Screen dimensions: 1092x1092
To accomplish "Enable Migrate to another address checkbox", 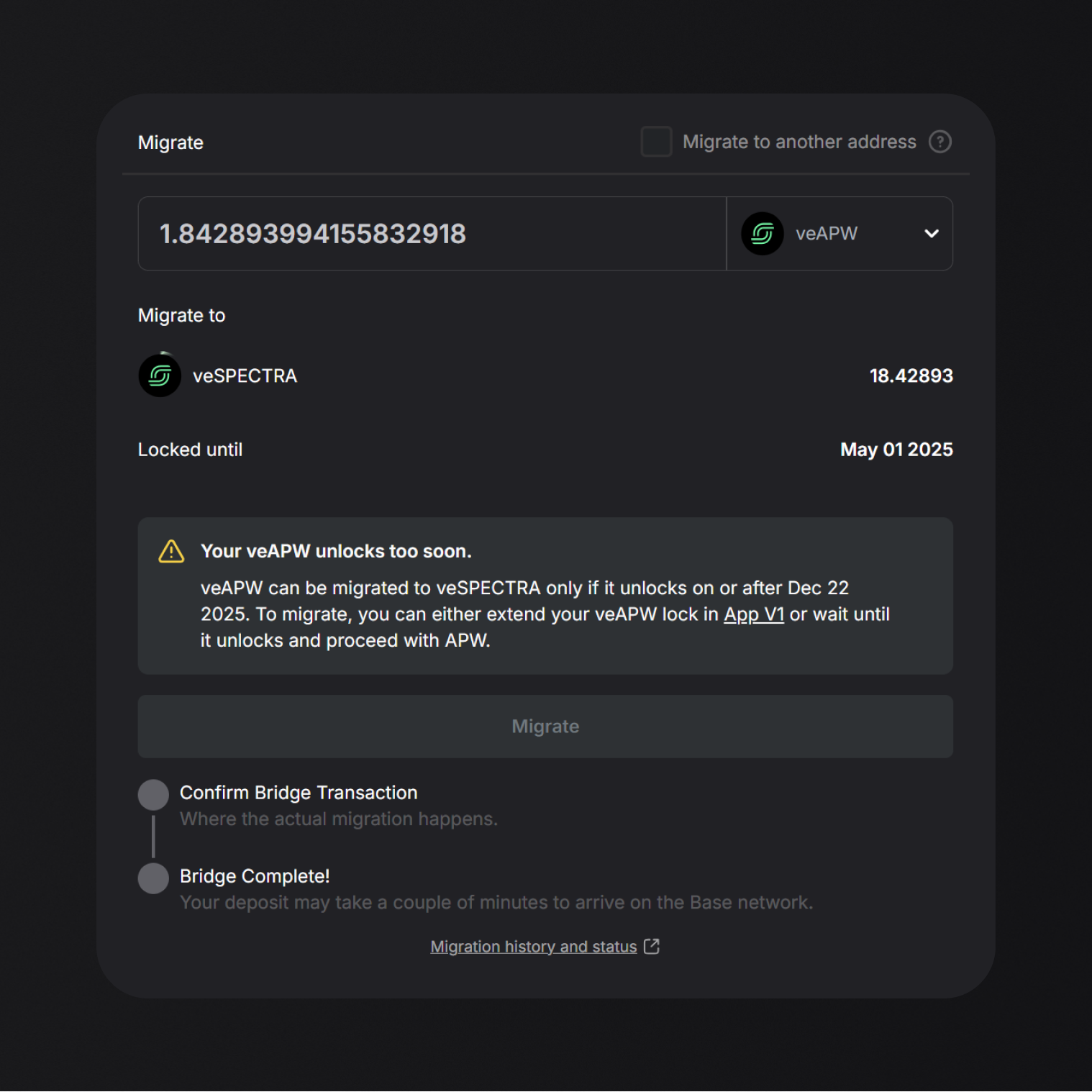I will pyautogui.click(x=656, y=142).
